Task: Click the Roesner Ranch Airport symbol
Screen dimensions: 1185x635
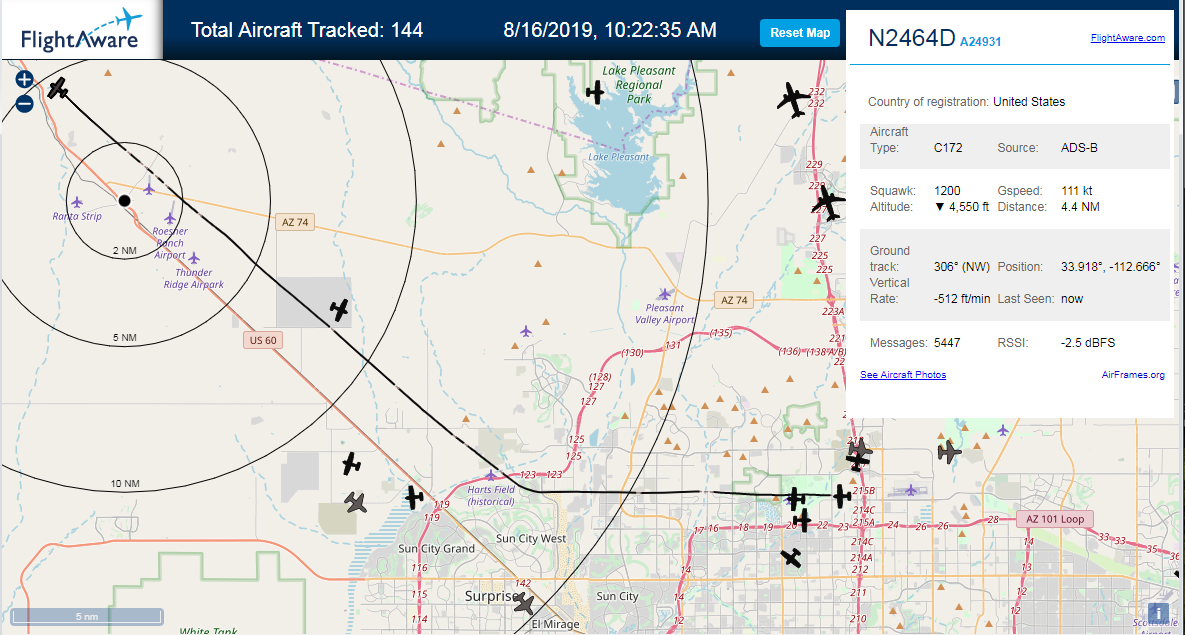Action: (x=170, y=218)
